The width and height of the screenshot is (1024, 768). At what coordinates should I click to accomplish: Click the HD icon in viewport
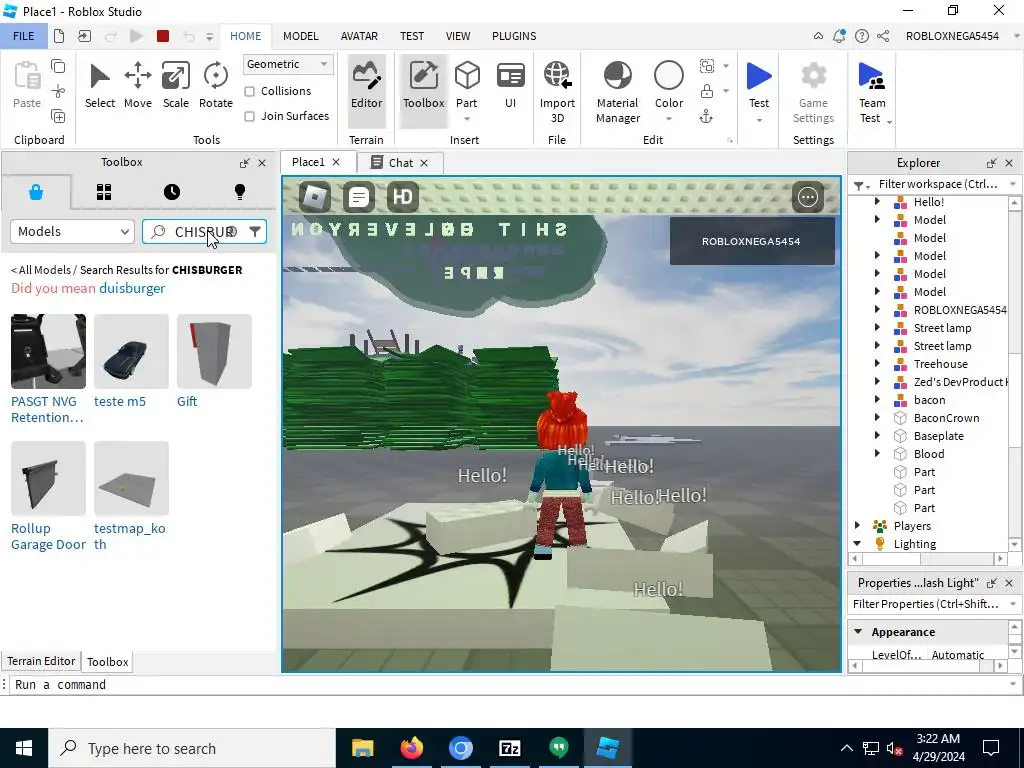[402, 197]
